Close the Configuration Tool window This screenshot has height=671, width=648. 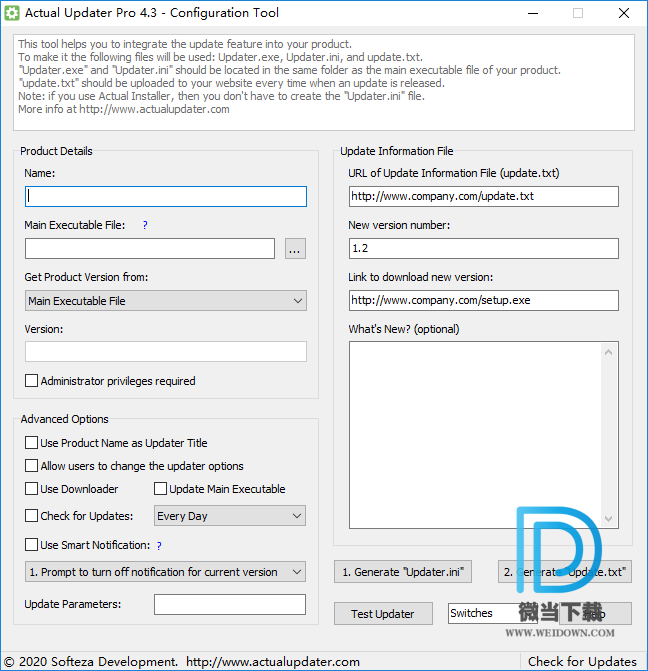coord(624,13)
